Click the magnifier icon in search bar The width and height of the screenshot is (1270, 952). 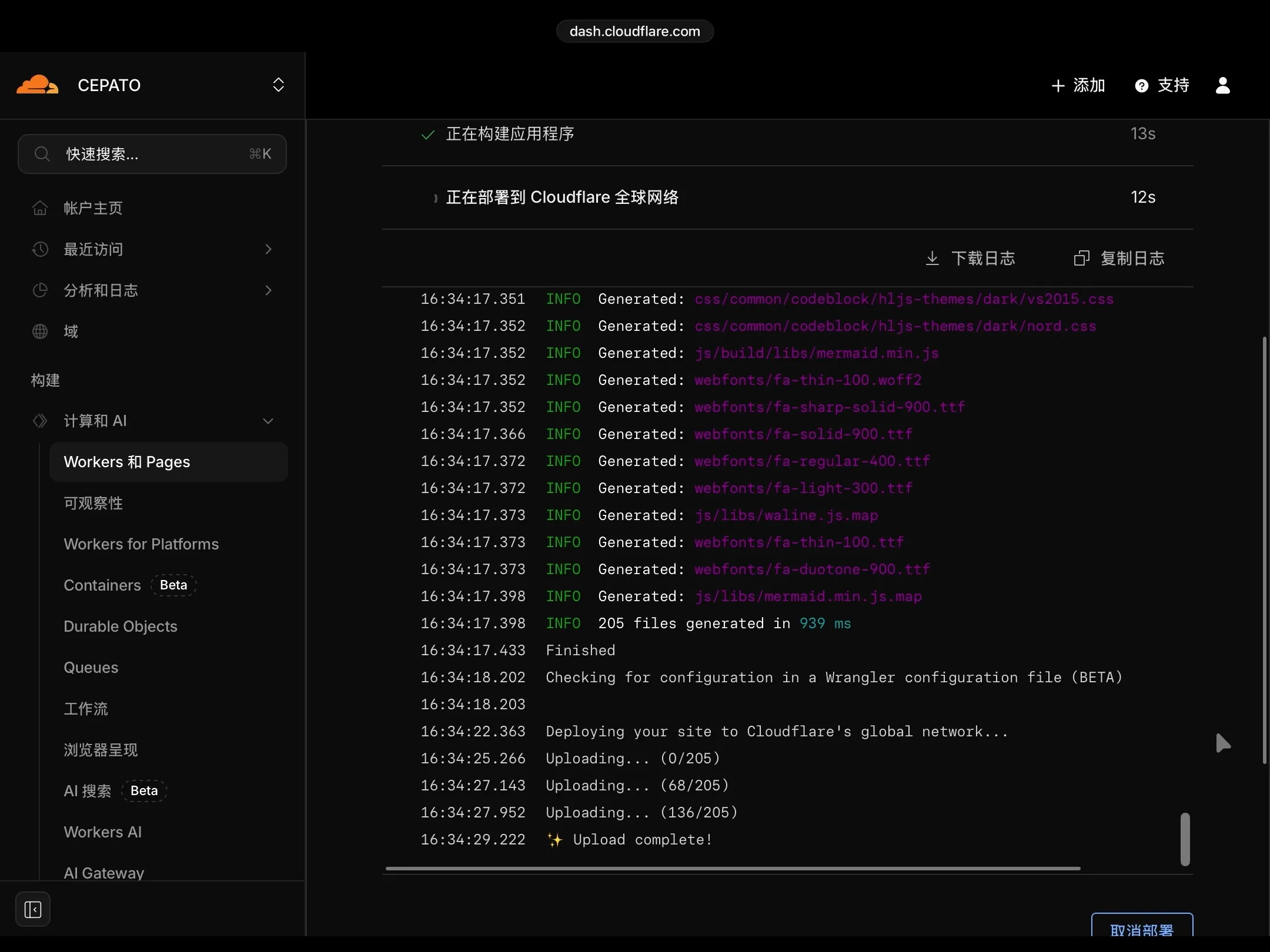pos(41,153)
